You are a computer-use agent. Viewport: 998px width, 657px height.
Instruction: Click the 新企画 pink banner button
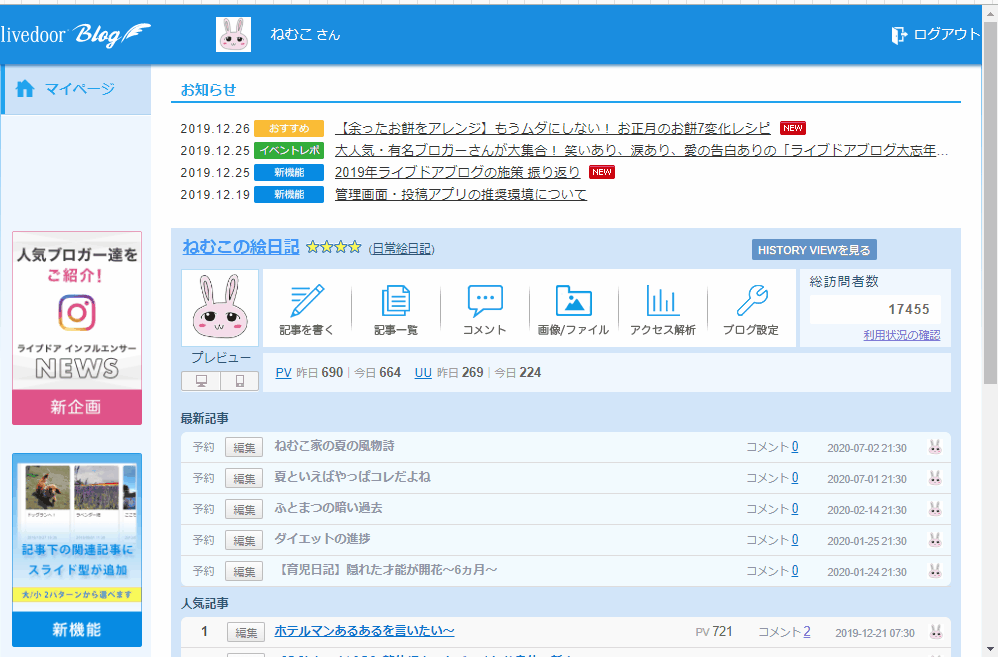pyautogui.click(x=77, y=407)
